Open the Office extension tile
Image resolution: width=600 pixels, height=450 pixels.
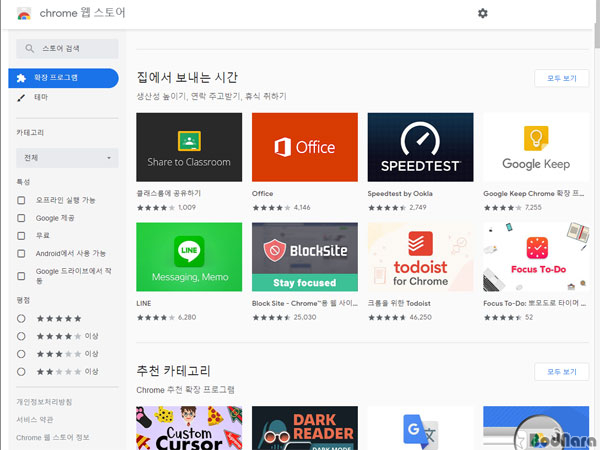(304, 147)
